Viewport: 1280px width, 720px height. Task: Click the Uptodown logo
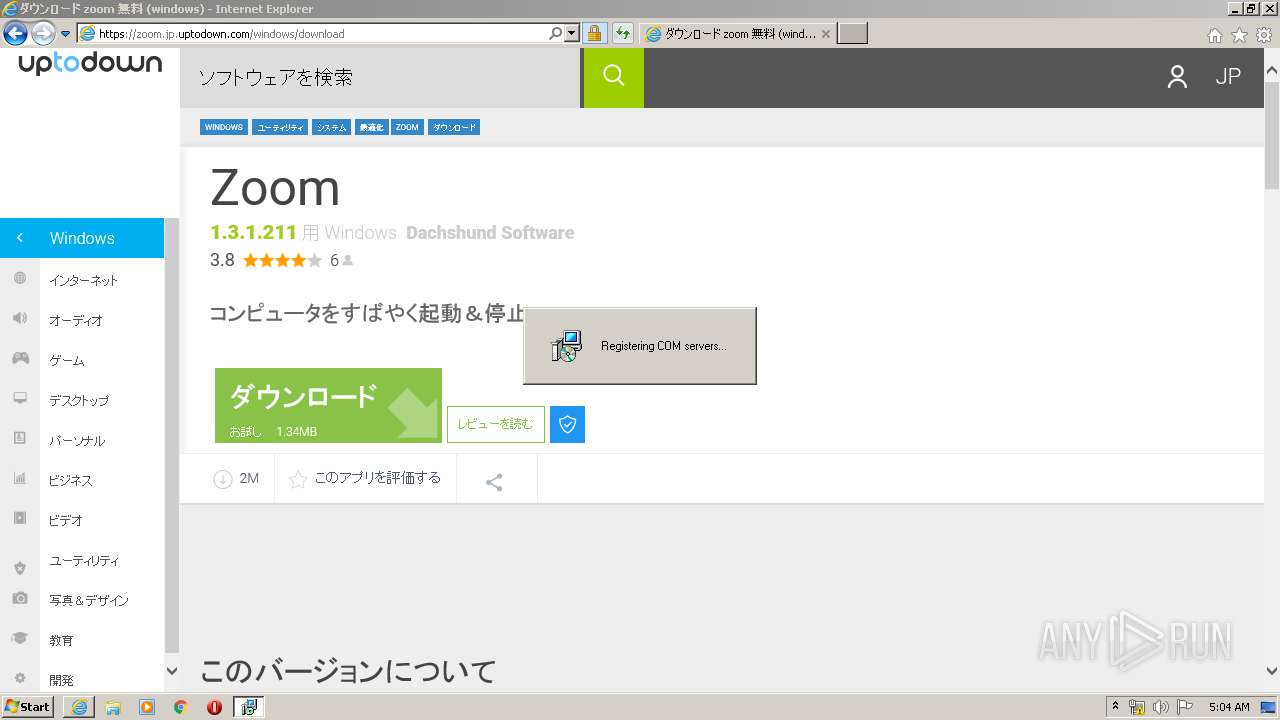click(x=90, y=64)
